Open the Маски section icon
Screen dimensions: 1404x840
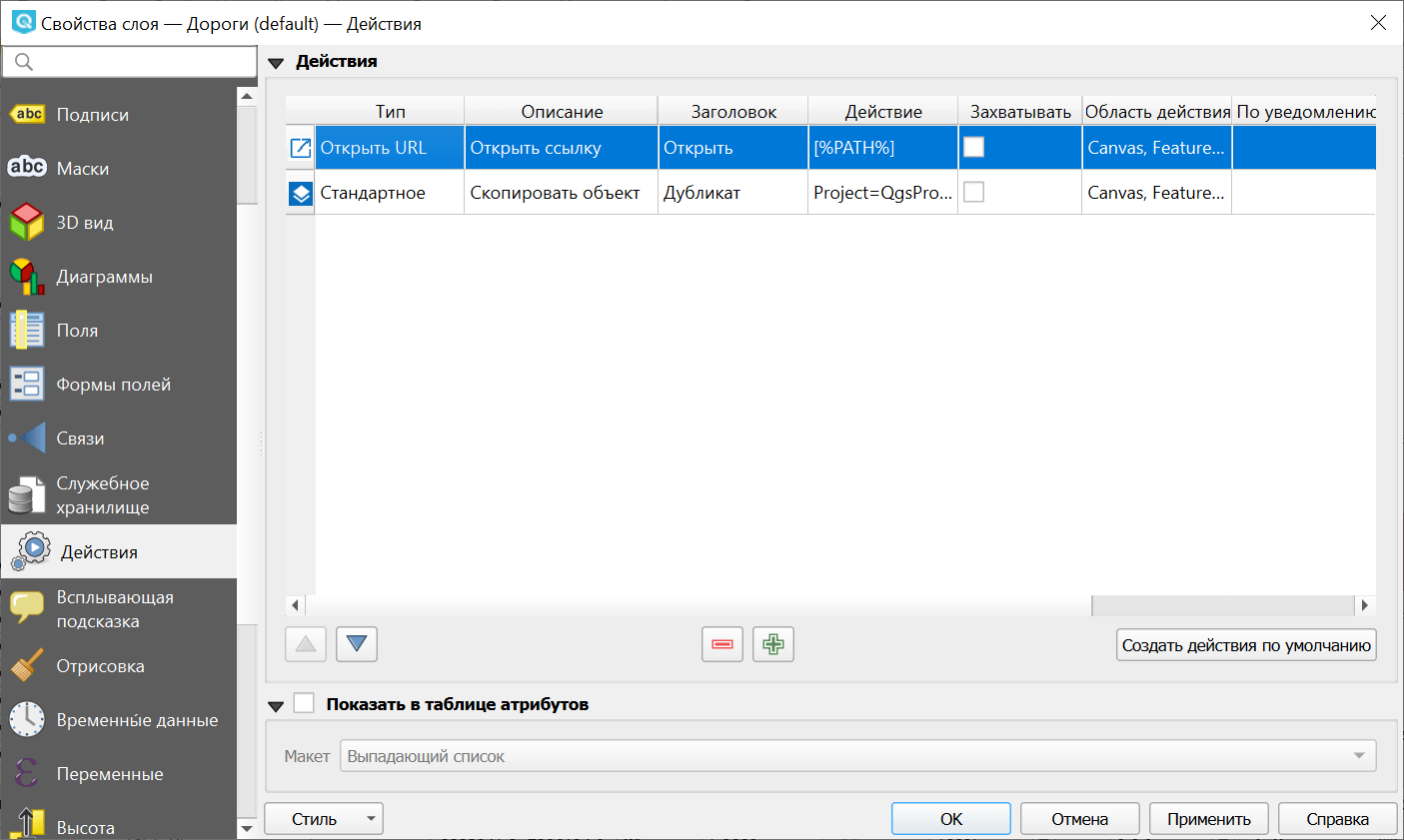(26, 169)
